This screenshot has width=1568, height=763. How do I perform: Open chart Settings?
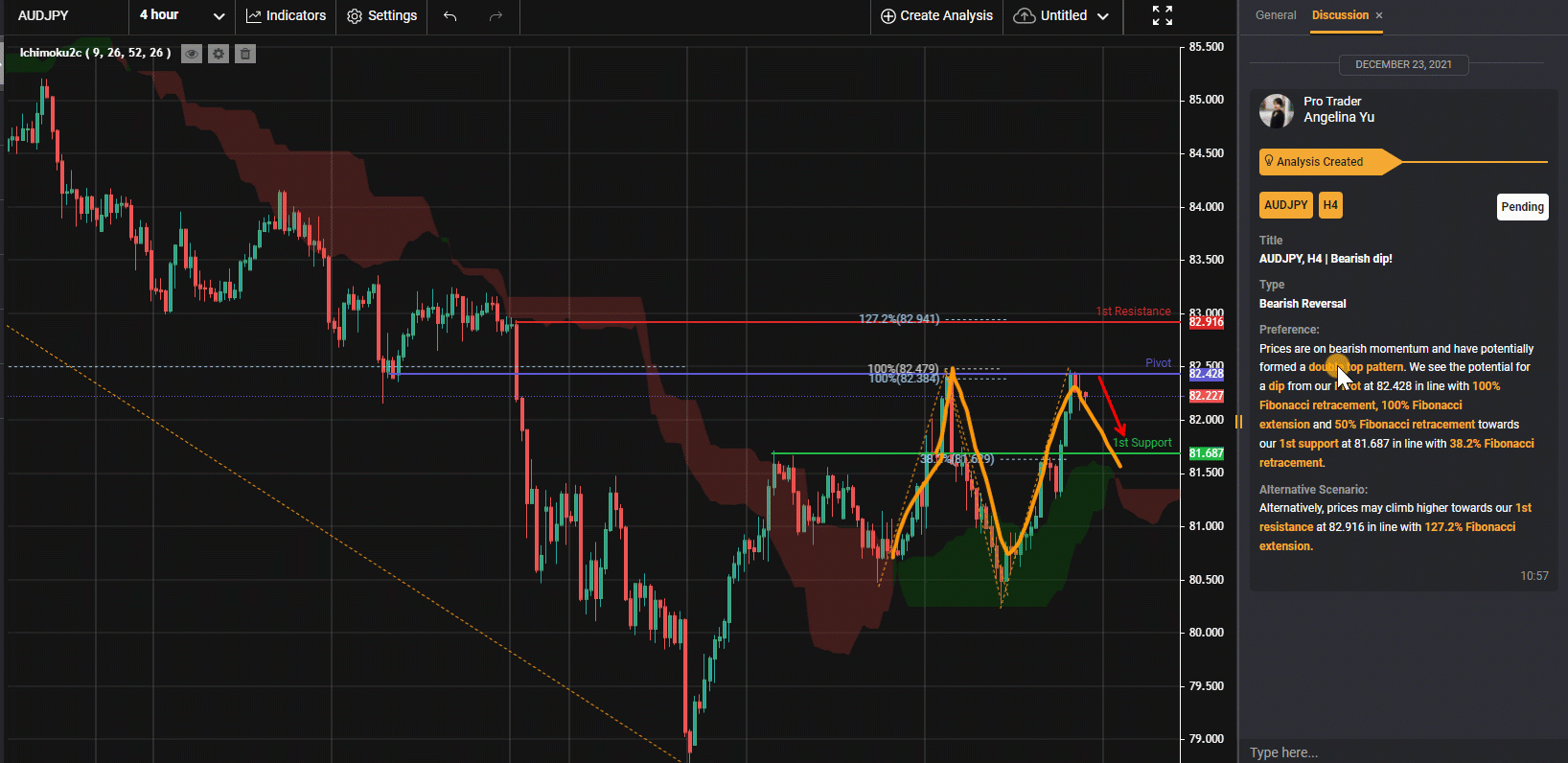[x=382, y=15]
